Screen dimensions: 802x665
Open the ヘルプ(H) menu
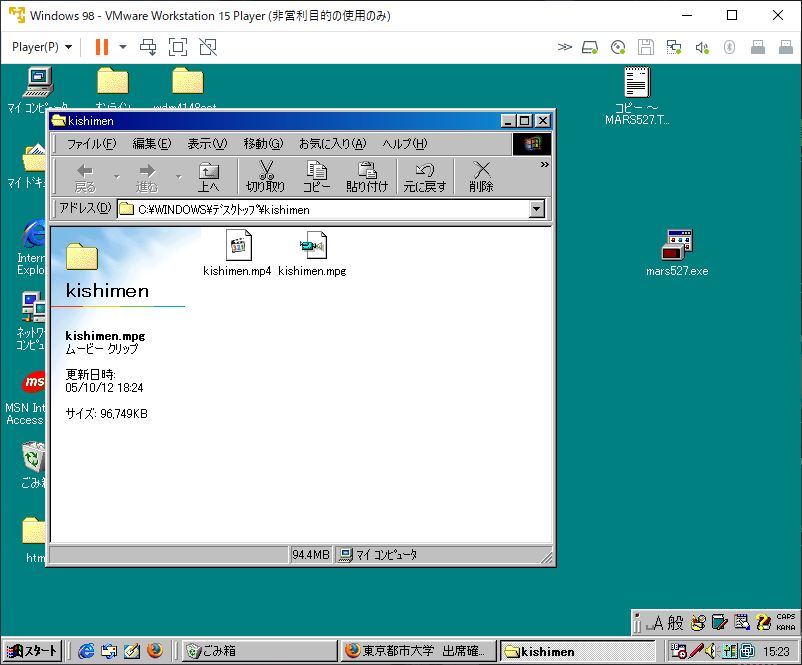tap(405, 144)
